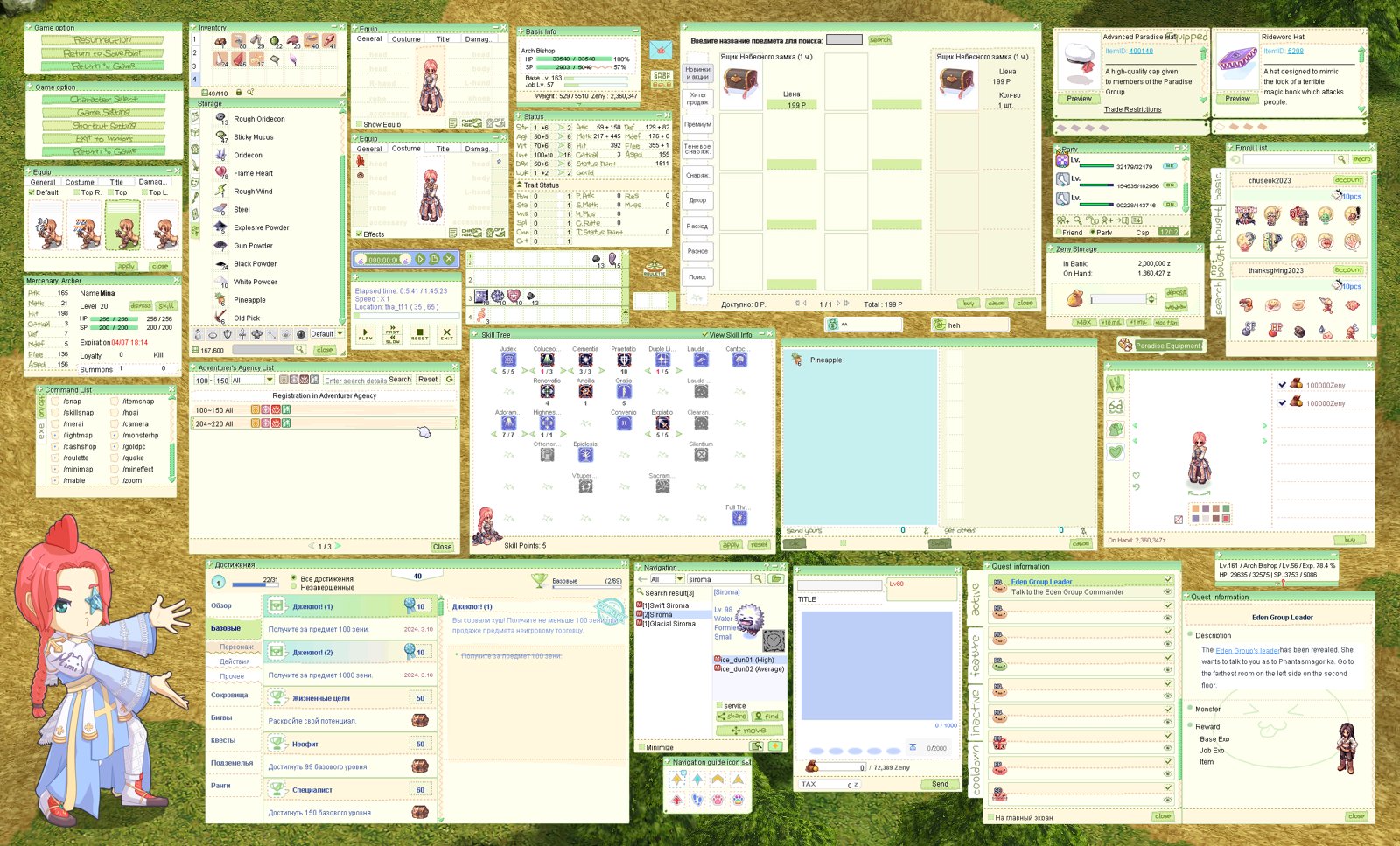Image resolution: width=1400 pixels, height=846 pixels.
Task: Select the Epiclesis skill icon
Action: click(585, 455)
